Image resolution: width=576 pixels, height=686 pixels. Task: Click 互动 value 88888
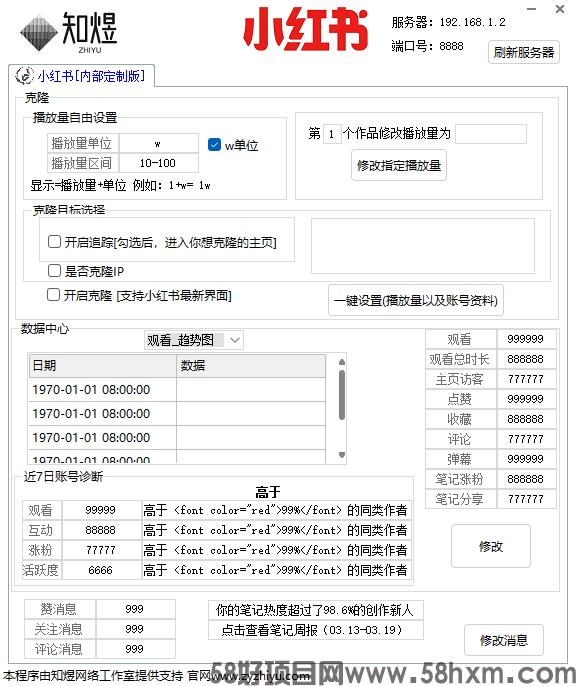(x=101, y=530)
